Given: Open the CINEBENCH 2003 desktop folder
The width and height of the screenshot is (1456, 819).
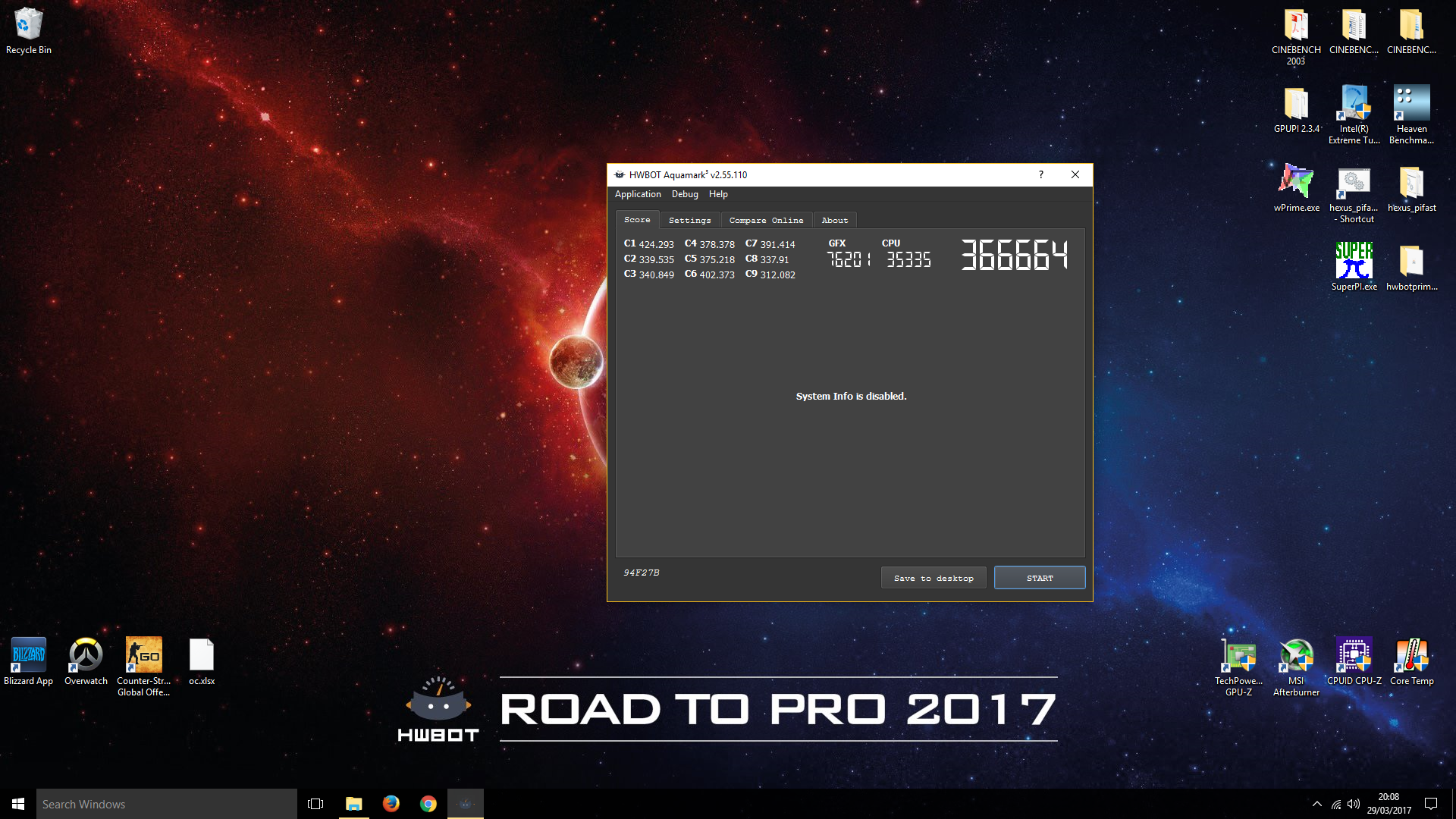Looking at the screenshot, I should (1296, 36).
